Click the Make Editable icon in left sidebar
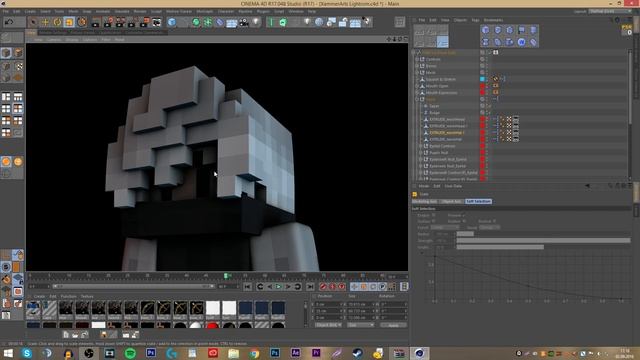The image size is (640, 360). [x=6, y=38]
